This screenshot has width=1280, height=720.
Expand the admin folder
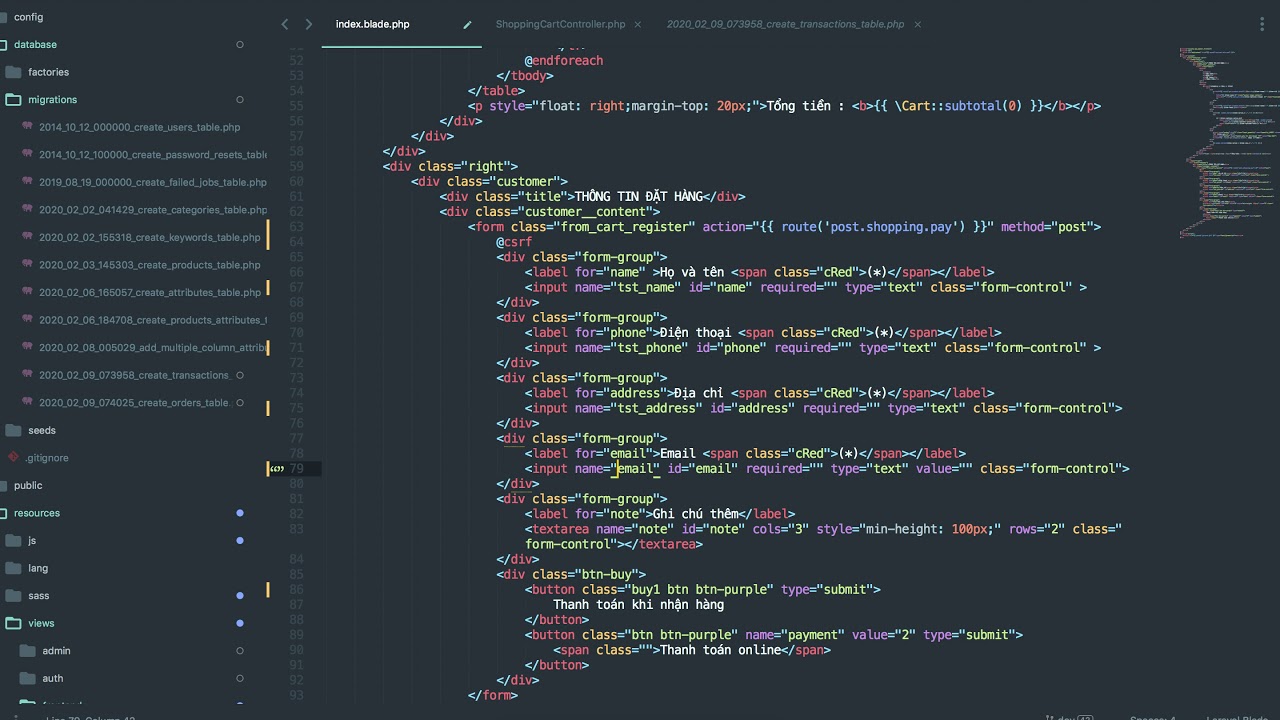56,650
